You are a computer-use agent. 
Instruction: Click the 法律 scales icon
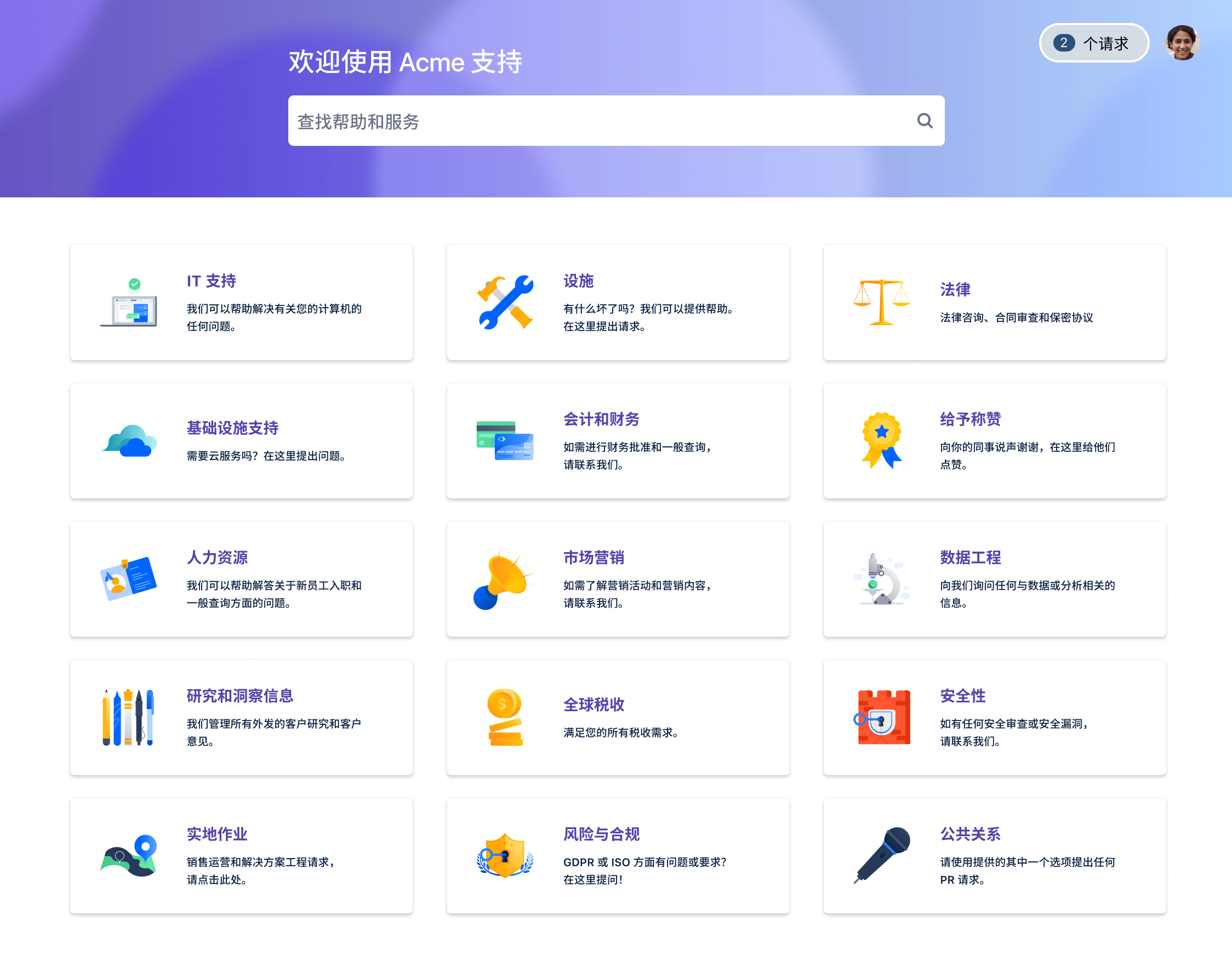tap(881, 302)
